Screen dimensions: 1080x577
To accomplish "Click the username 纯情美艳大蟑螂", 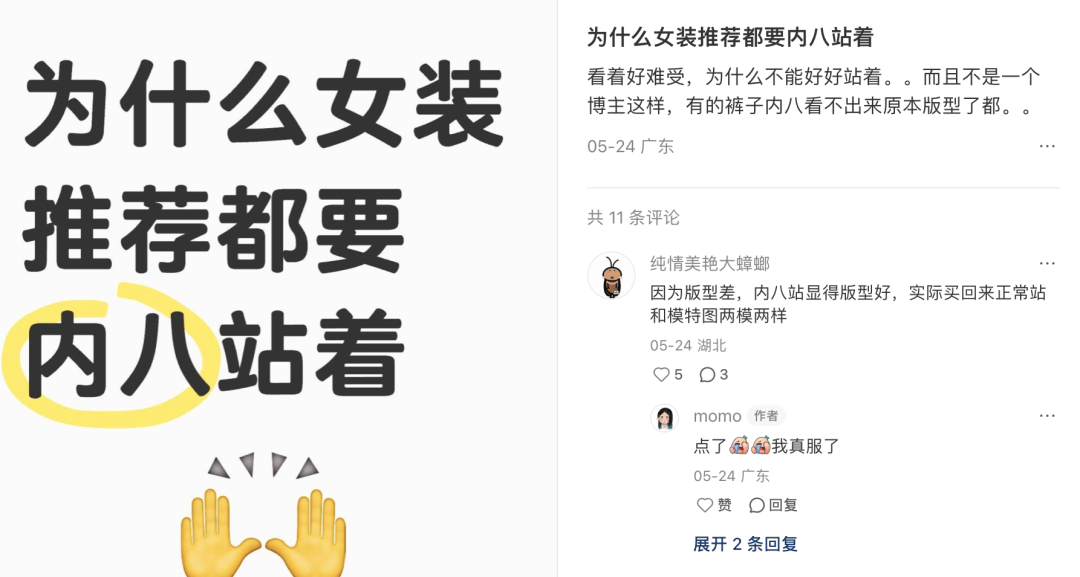I will click(709, 264).
